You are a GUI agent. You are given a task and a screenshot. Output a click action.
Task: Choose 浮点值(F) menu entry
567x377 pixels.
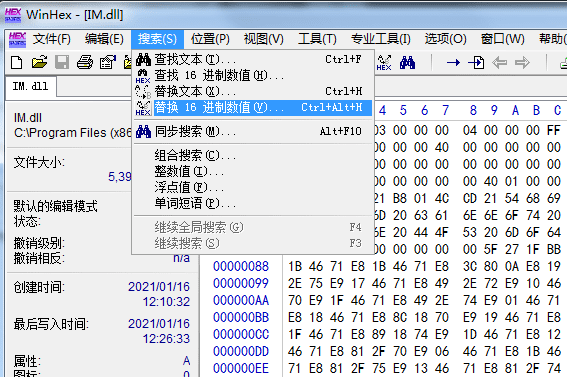[x=253, y=187]
